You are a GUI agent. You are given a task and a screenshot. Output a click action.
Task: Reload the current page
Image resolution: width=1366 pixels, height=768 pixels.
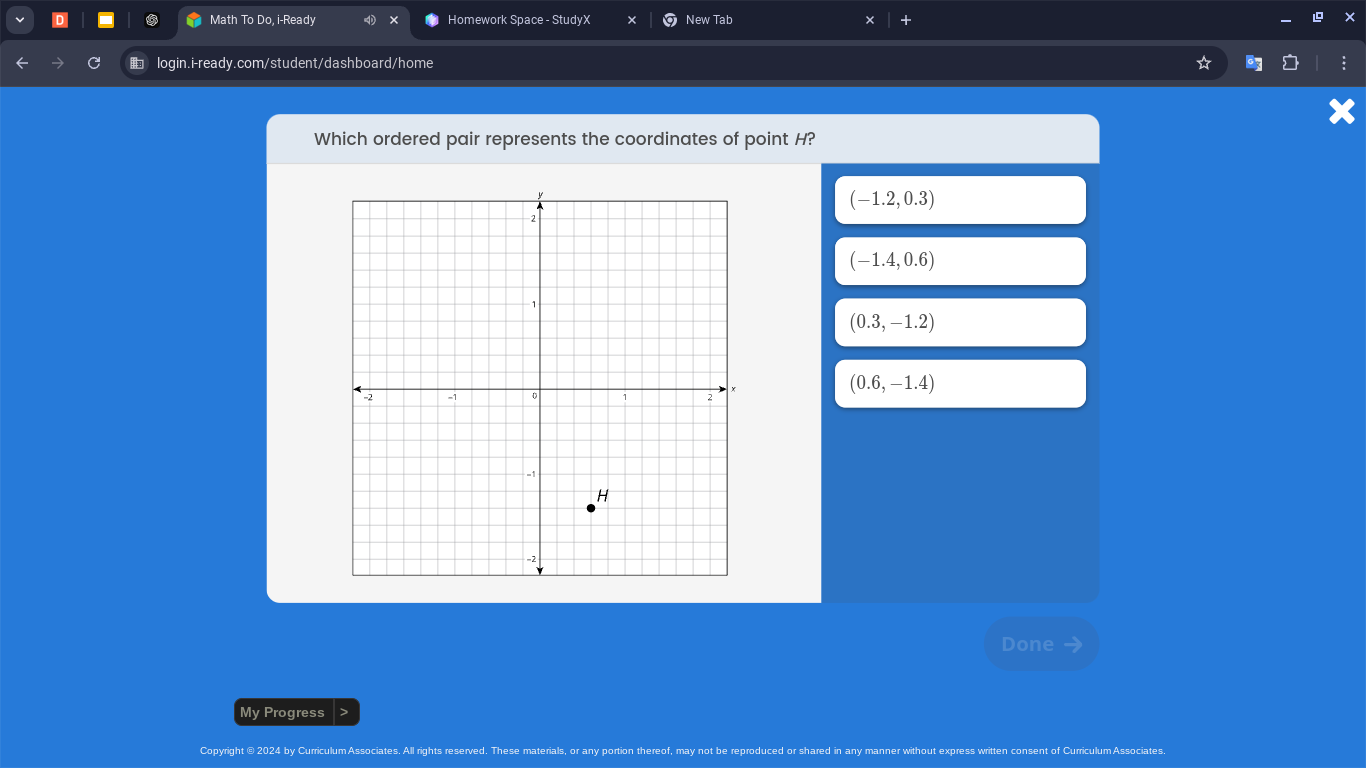coord(94,63)
